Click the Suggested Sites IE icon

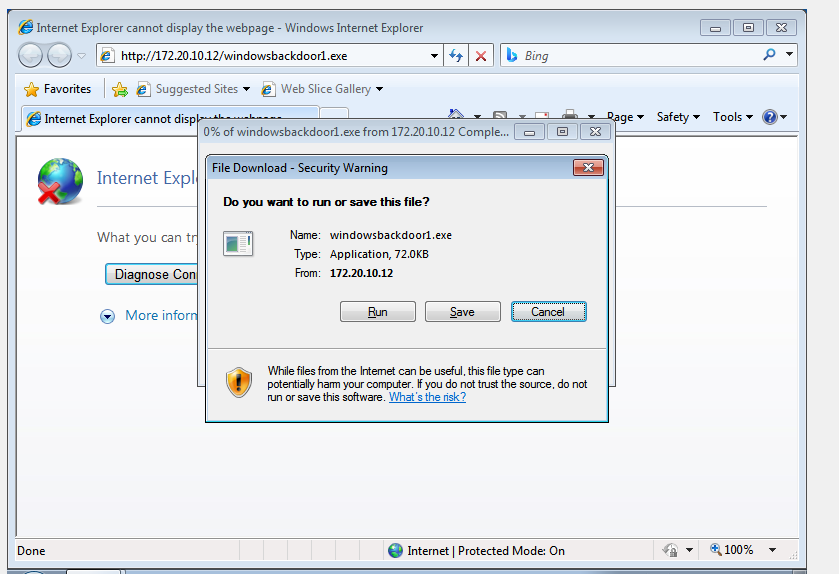coord(143,89)
